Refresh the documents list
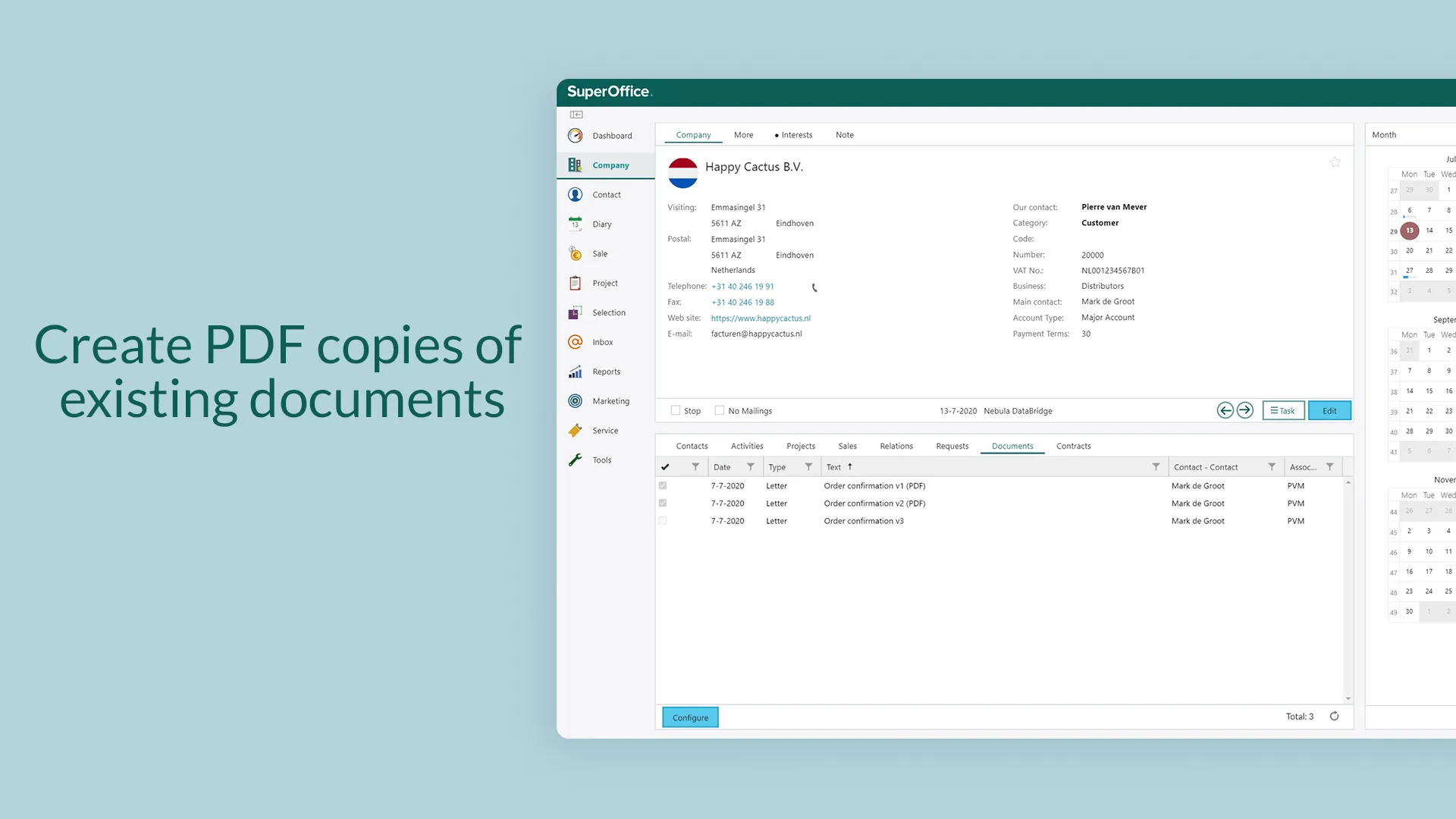 1335,716
